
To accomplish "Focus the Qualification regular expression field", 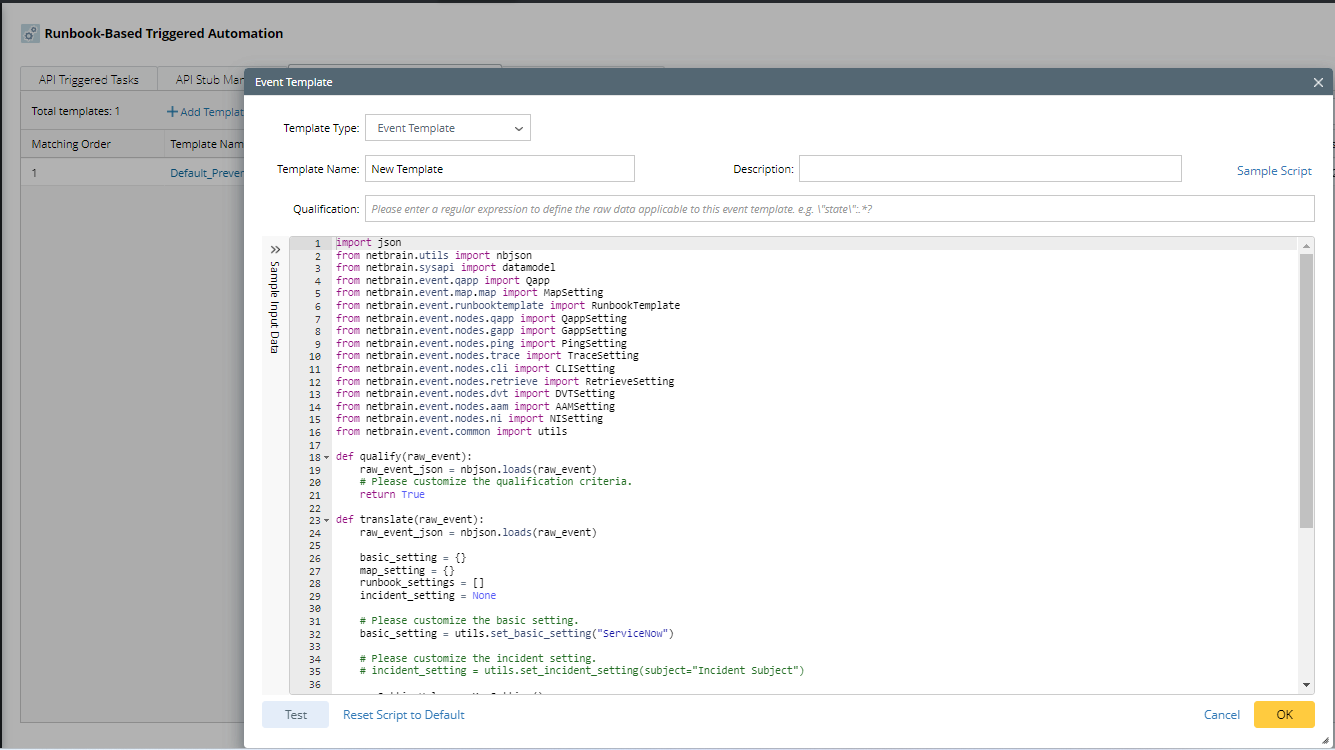I will point(839,209).
